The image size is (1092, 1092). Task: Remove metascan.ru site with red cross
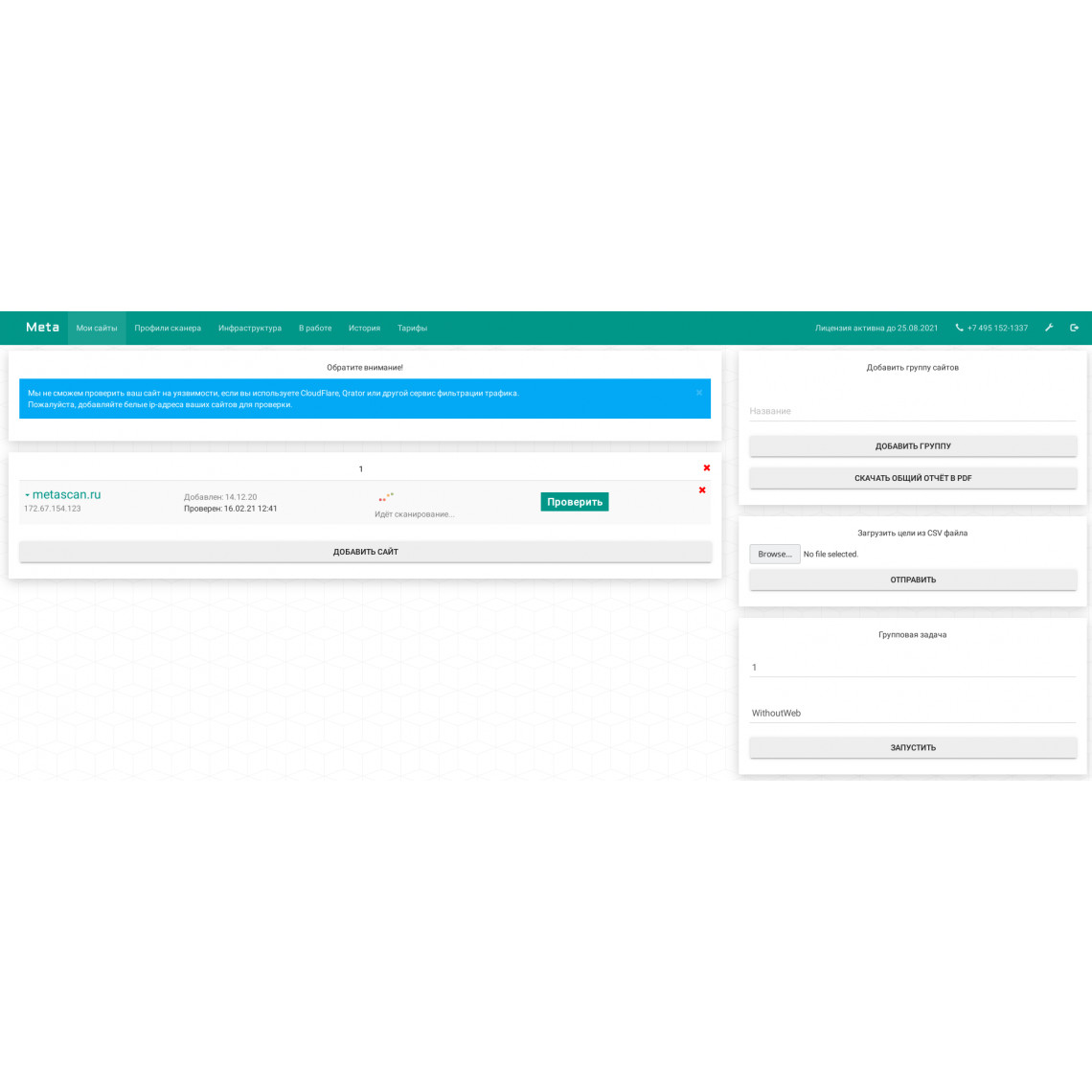pyautogui.click(x=702, y=490)
